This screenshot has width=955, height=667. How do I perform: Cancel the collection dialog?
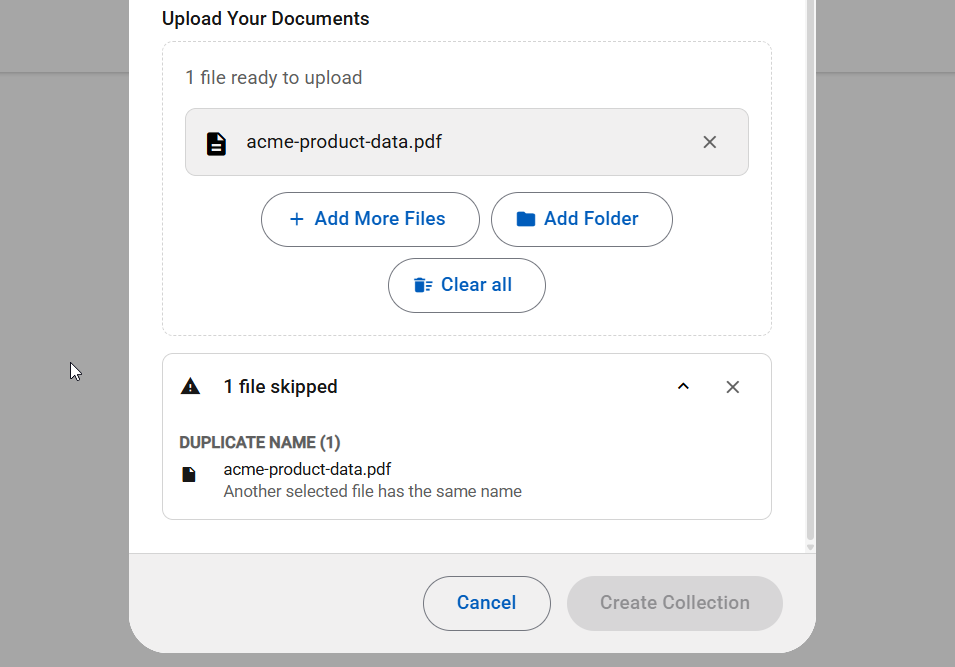[x=487, y=603]
